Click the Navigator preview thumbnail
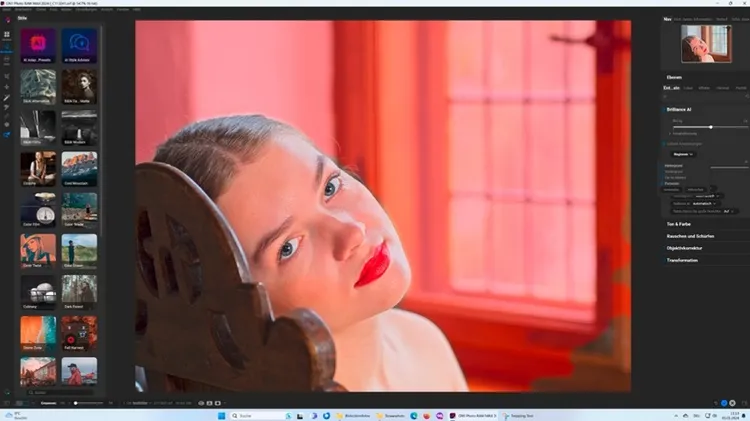The width and height of the screenshot is (750, 421). [706, 44]
